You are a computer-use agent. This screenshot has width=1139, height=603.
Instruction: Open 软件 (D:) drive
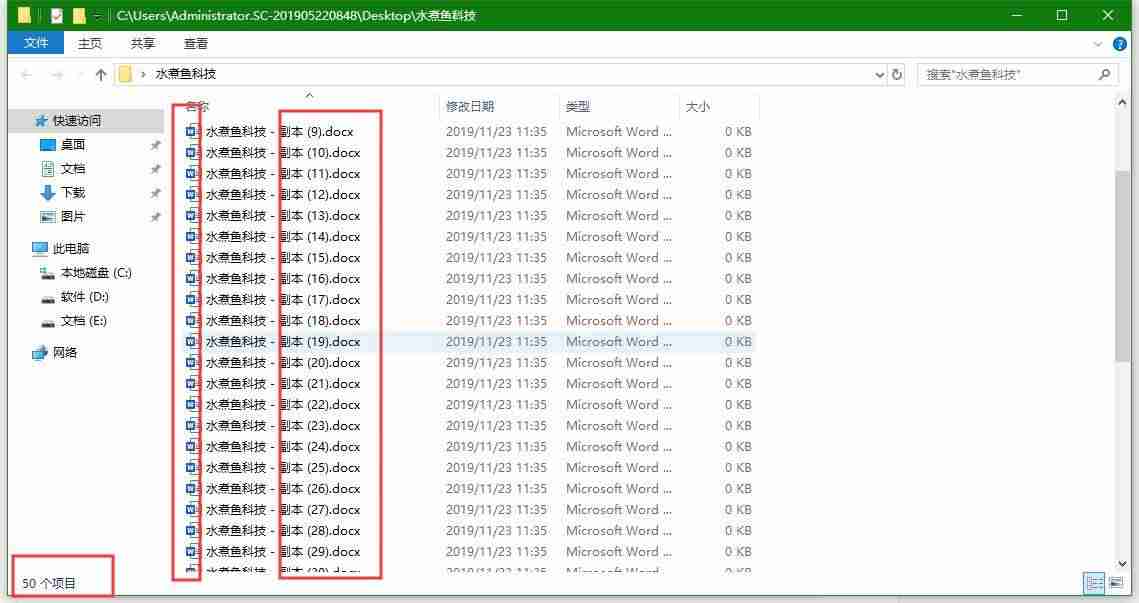click(84, 296)
